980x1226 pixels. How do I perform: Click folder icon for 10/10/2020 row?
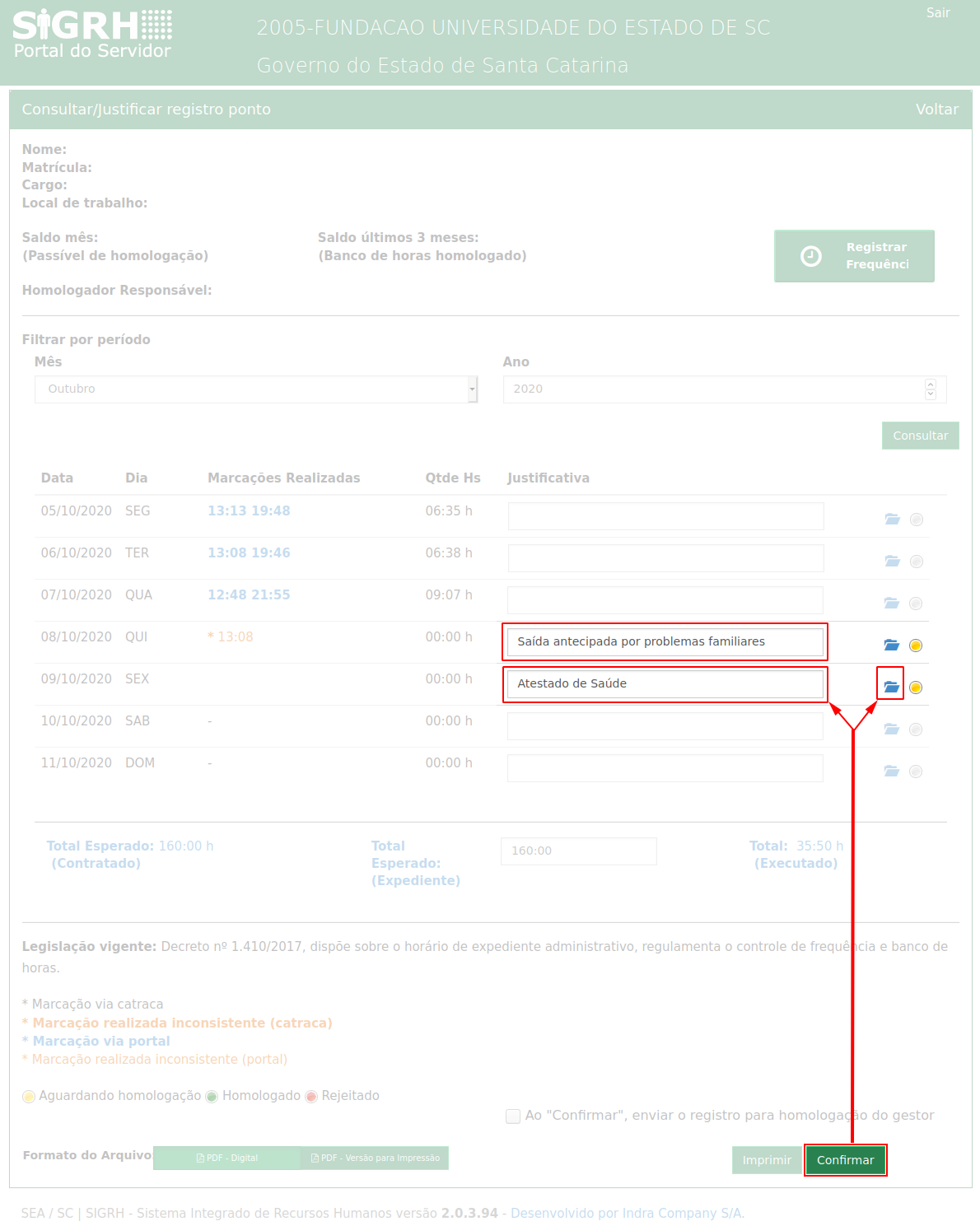click(x=891, y=729)
